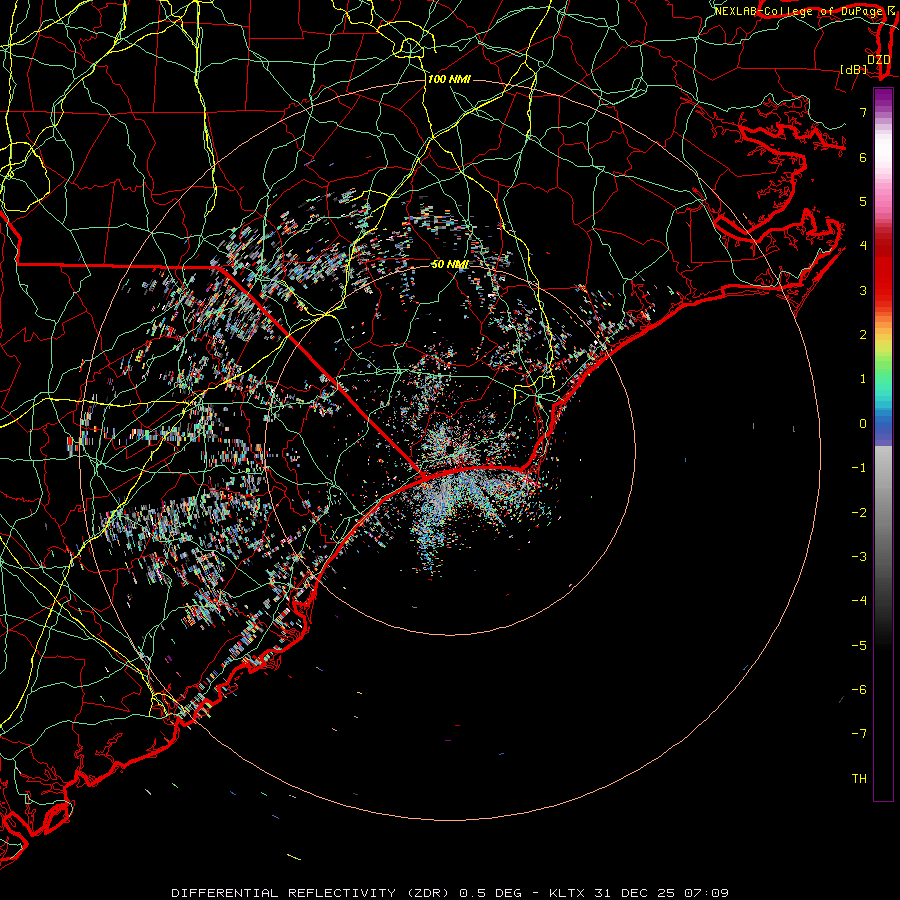The image size is (900, 900).
Task: Click the 'KLTX 31 DEC 25 07:09' timestamp text
Action: [639, 893]
